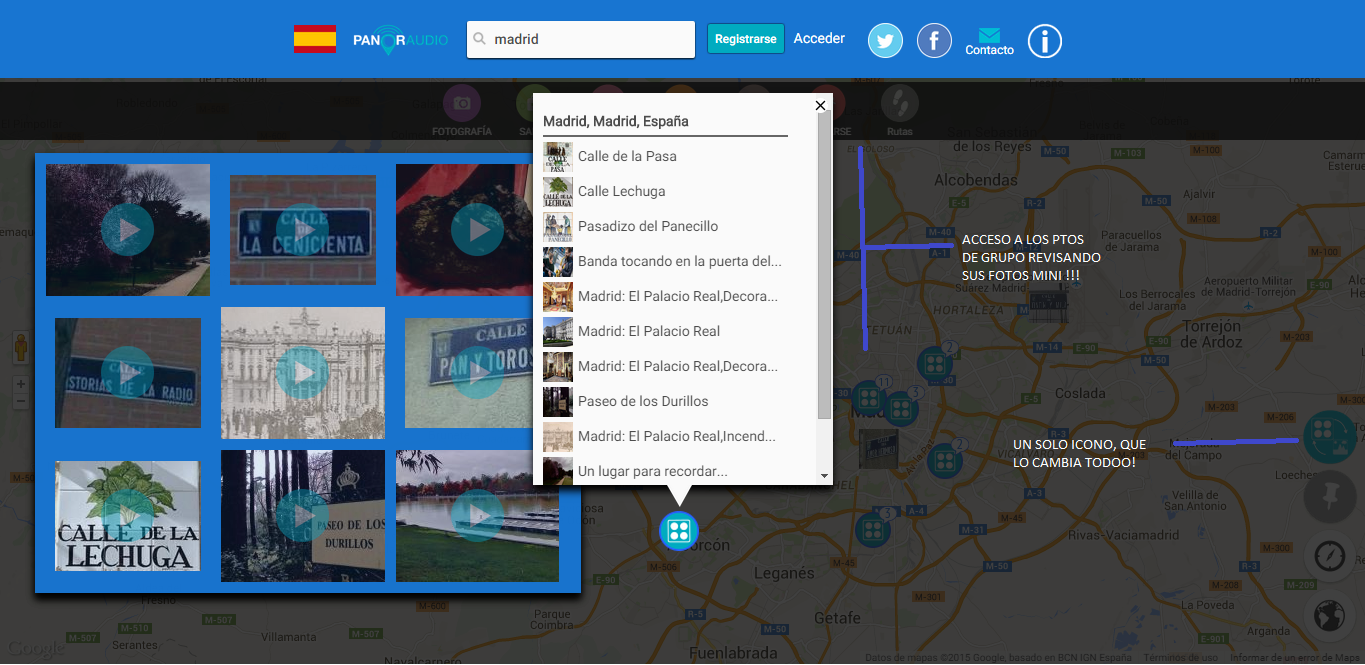1365x665 pixels.
Task: Open the Facebook page icon
Action: point(934,41)
